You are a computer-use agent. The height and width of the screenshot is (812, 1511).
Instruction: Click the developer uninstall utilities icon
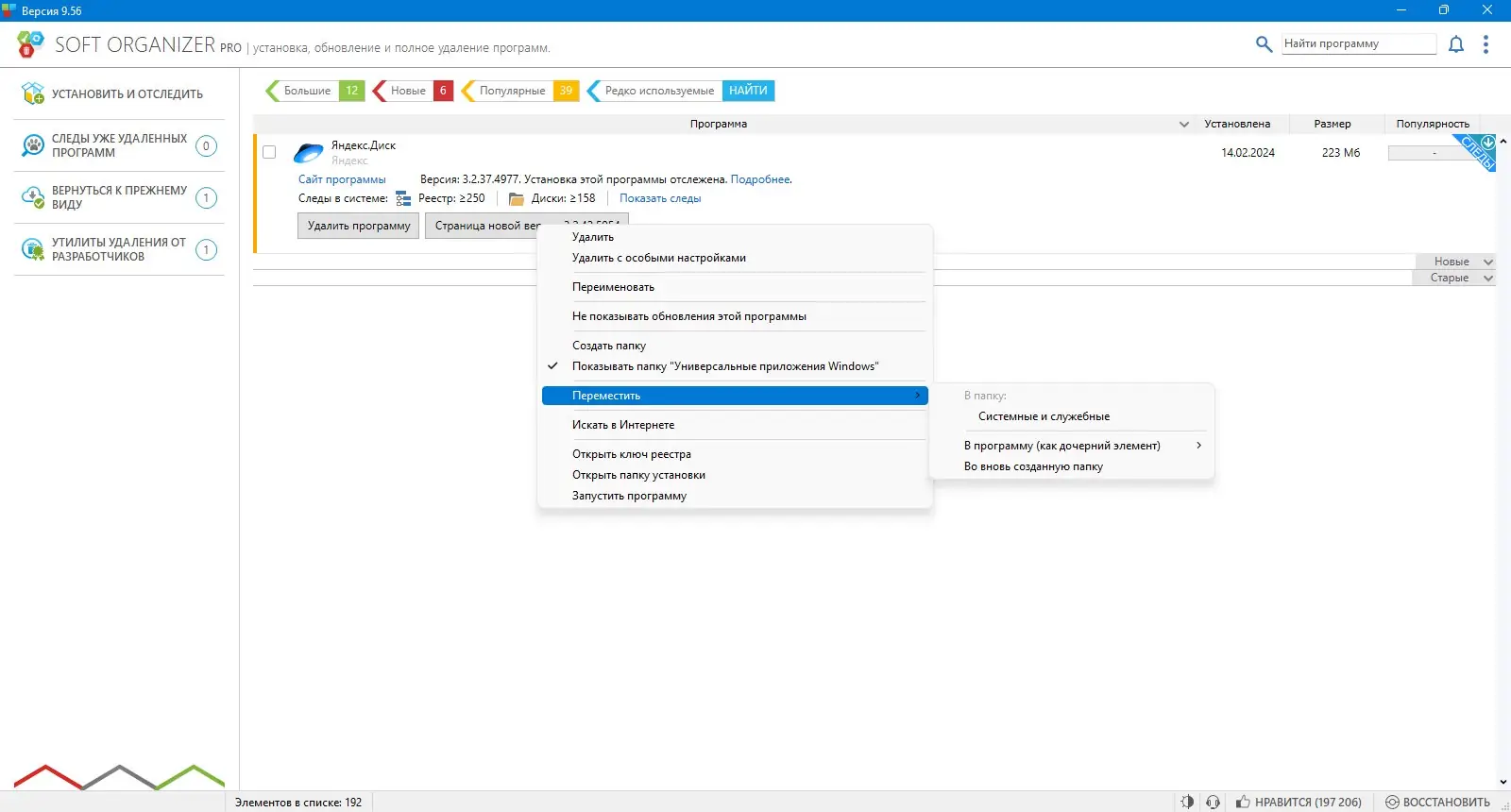click(x=33, y=249)
